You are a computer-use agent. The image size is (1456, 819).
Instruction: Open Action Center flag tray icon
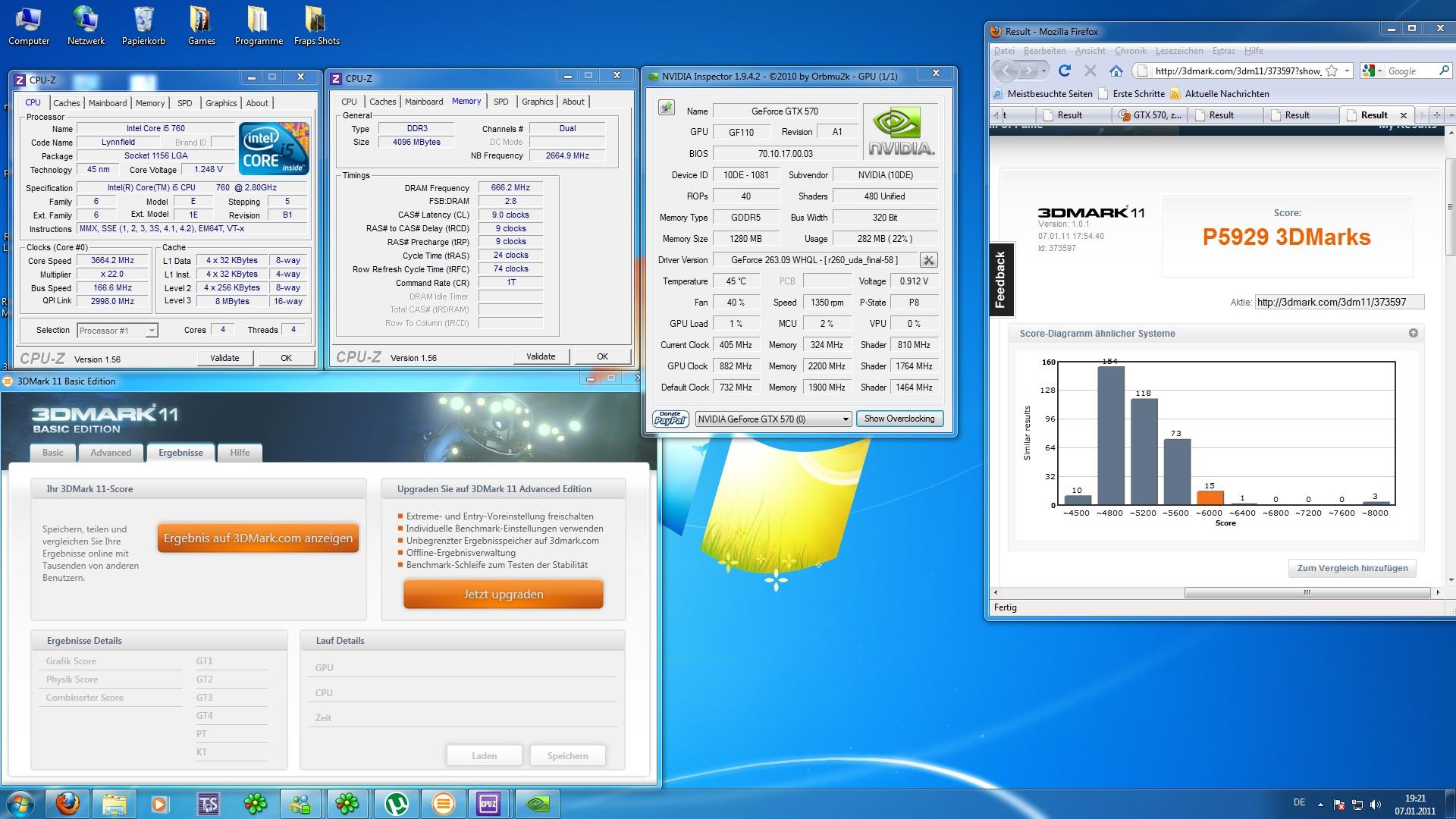(x=1339, y=804)
